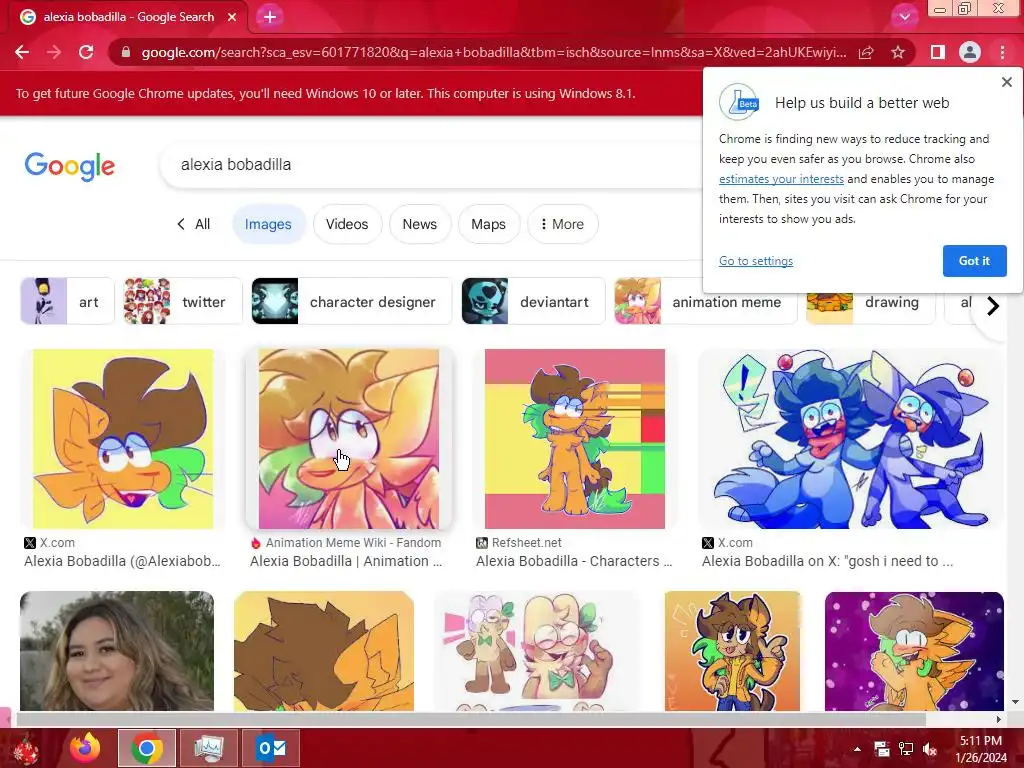This screenshot has width=1024, height=768.
Task: Click Refsheet.net source label
Action: (526, 543)
